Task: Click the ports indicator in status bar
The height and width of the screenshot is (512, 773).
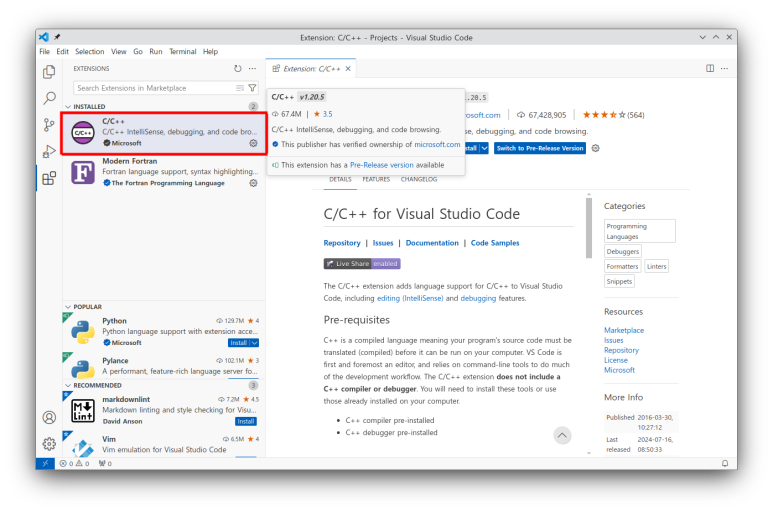Action: click(105, 463)
